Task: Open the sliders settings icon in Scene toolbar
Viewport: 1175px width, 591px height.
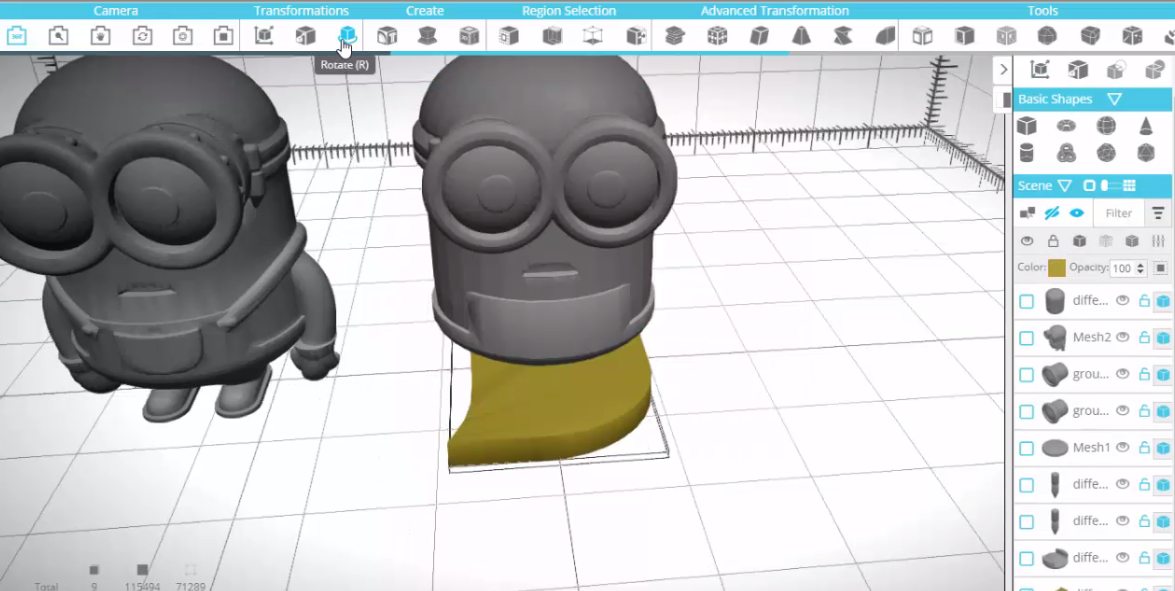Action: 1159,241
